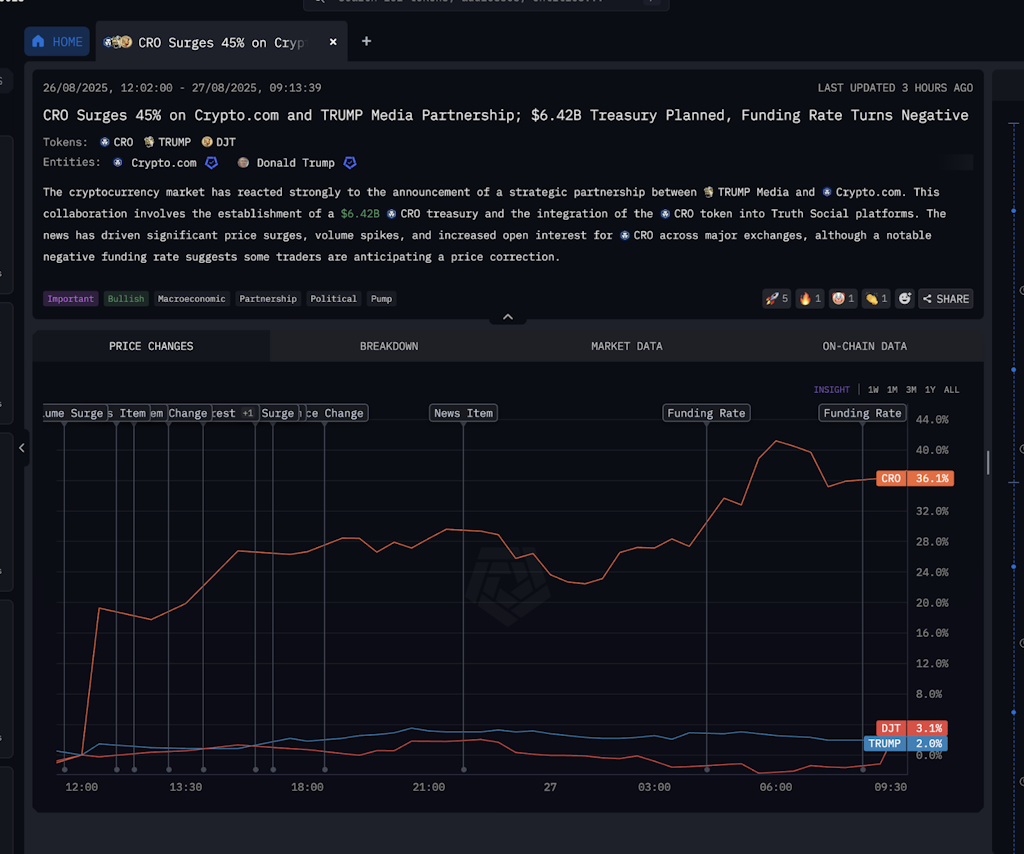Screen dimensions: 1024x854
Task: Switch to the MARKET DATA tab
Action: point(627,346)
